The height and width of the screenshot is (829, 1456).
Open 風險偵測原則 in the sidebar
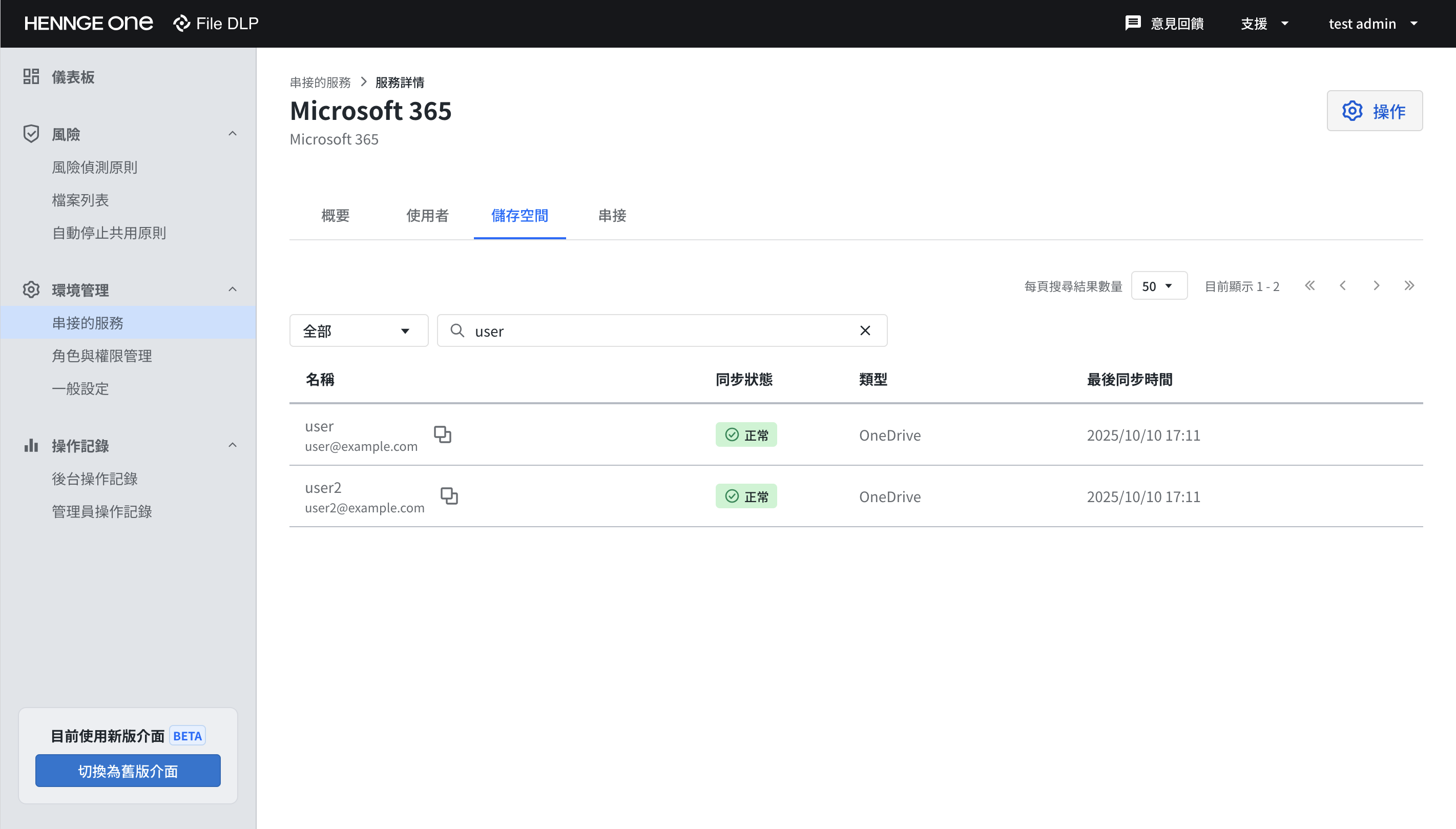[x=94, y=167]
